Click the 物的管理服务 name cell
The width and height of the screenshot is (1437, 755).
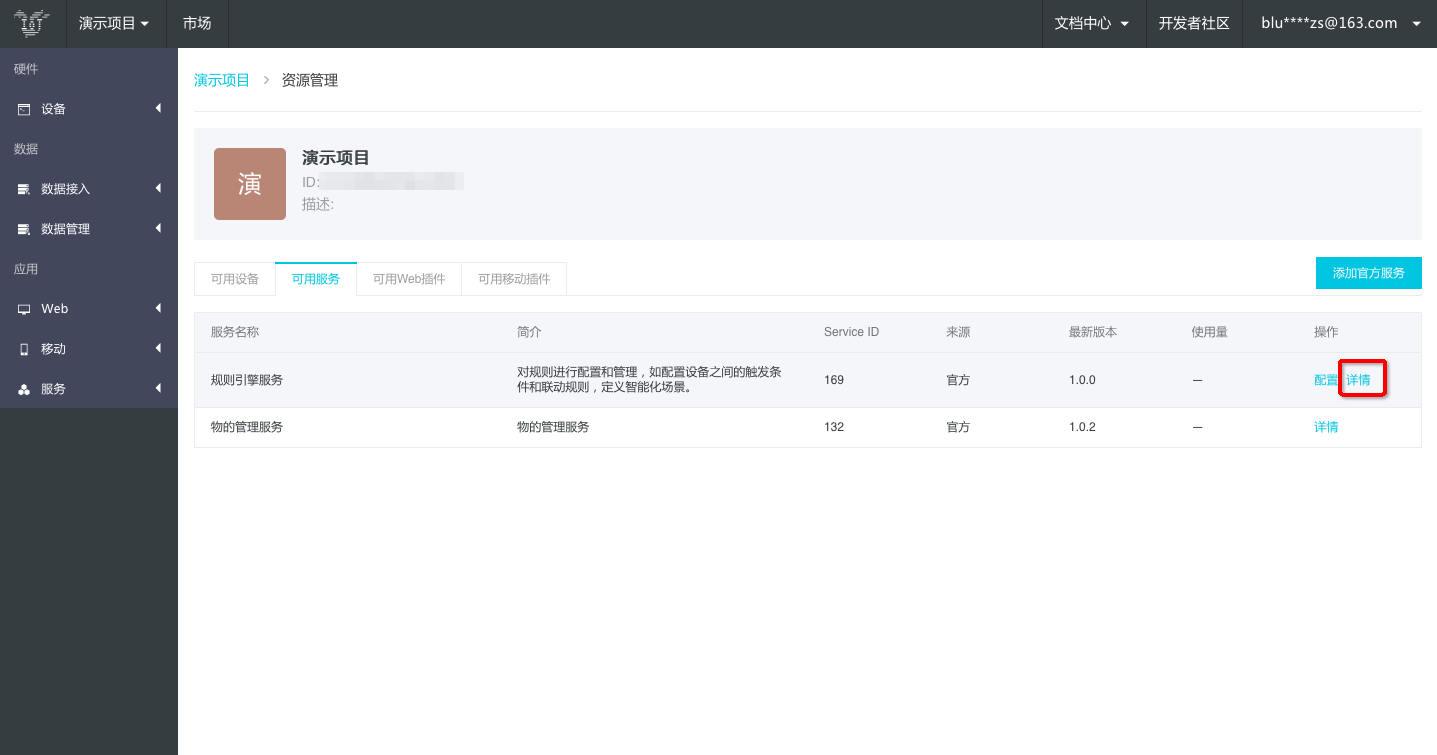coord(247,427)
